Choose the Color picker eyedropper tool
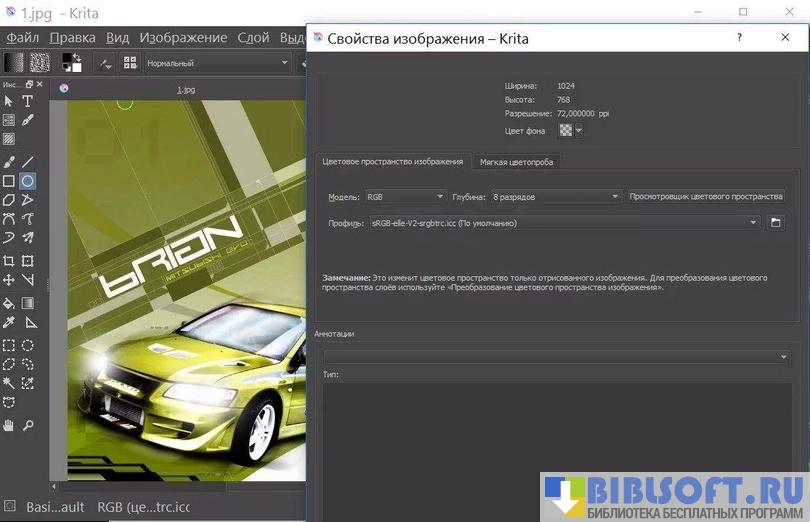This screenshot has height=522, width=810. 9,323
